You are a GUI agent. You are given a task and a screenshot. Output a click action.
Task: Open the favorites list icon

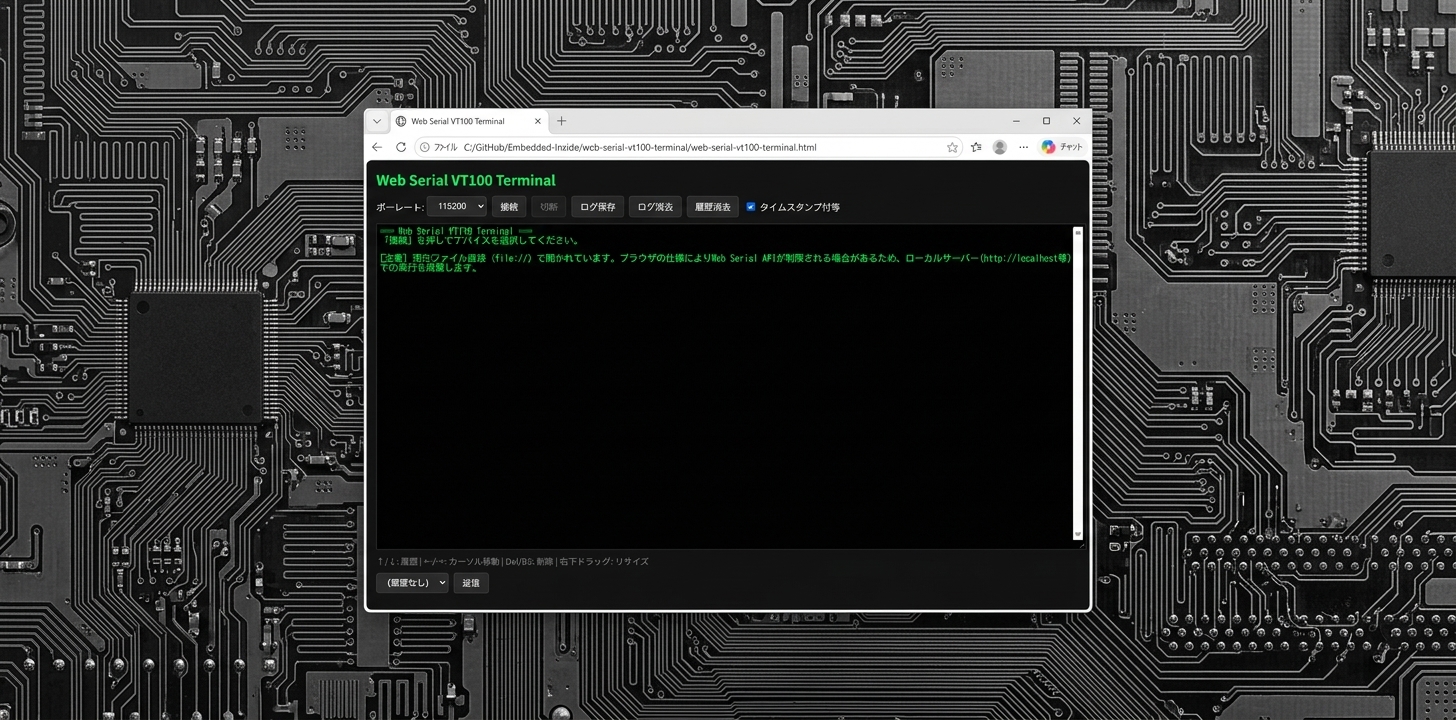click(976, 147)
